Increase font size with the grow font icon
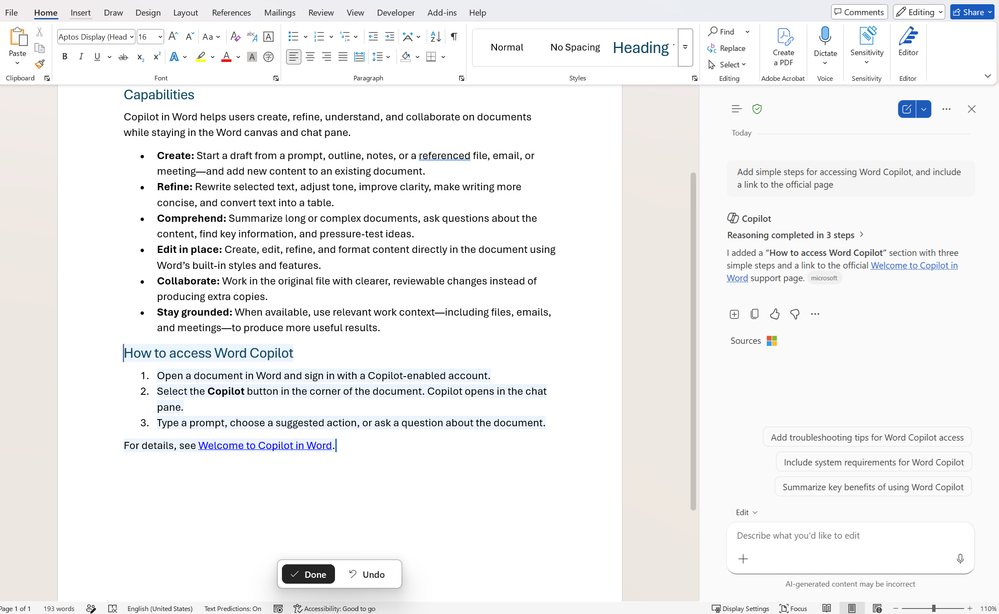999x614 pixels. [x=173, y=37]
